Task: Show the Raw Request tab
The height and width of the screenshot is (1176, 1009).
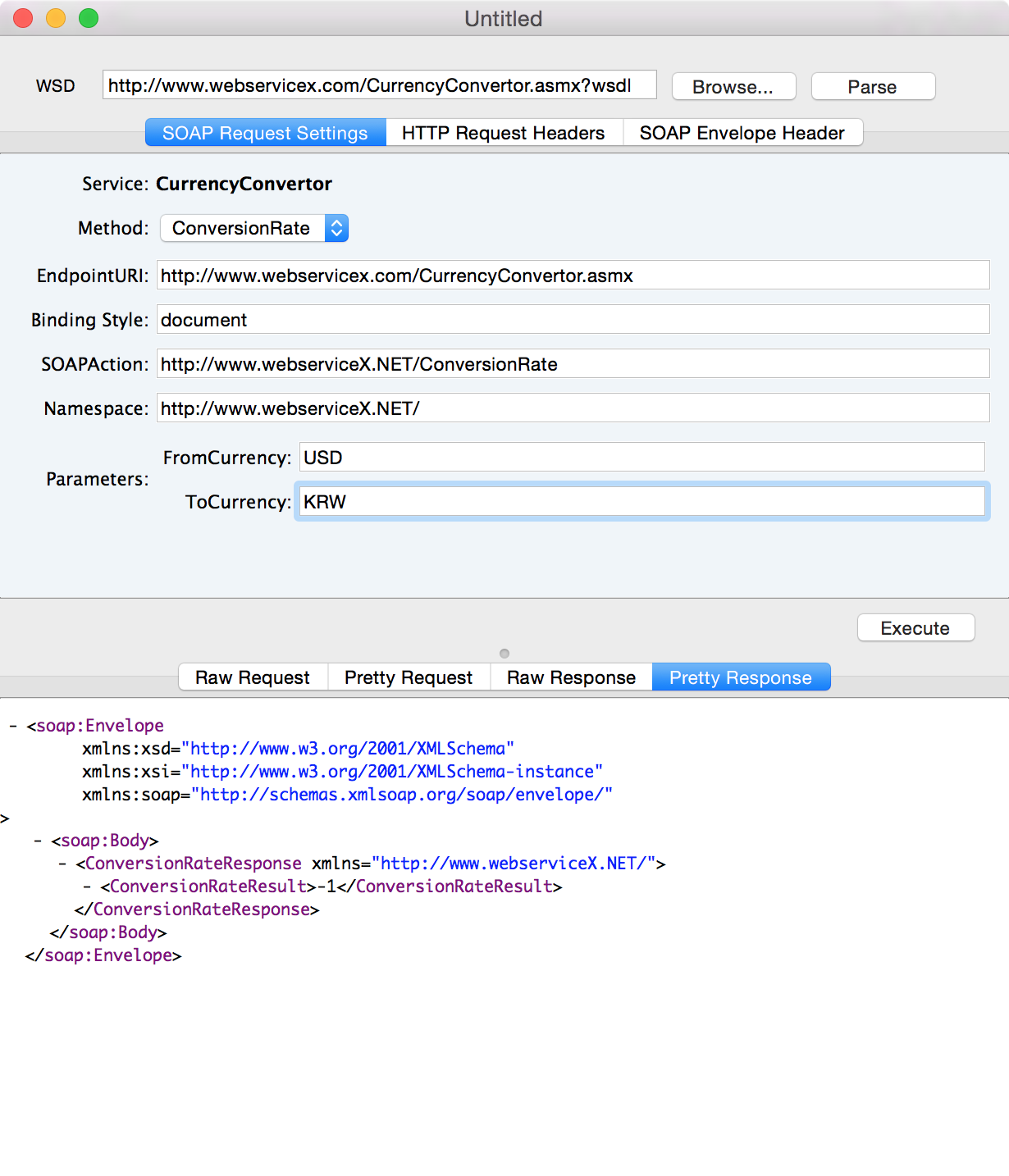Action: click(253, 677)
